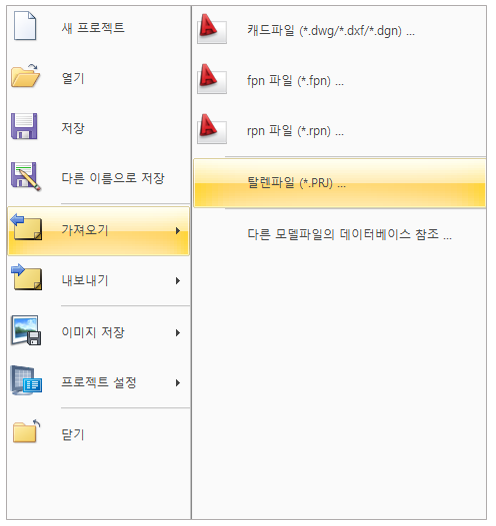Image resolution: width=496 pixels, height=526 pixels.
Task: Click the 가져오기 submenu arrow
Action: (178, 230)
